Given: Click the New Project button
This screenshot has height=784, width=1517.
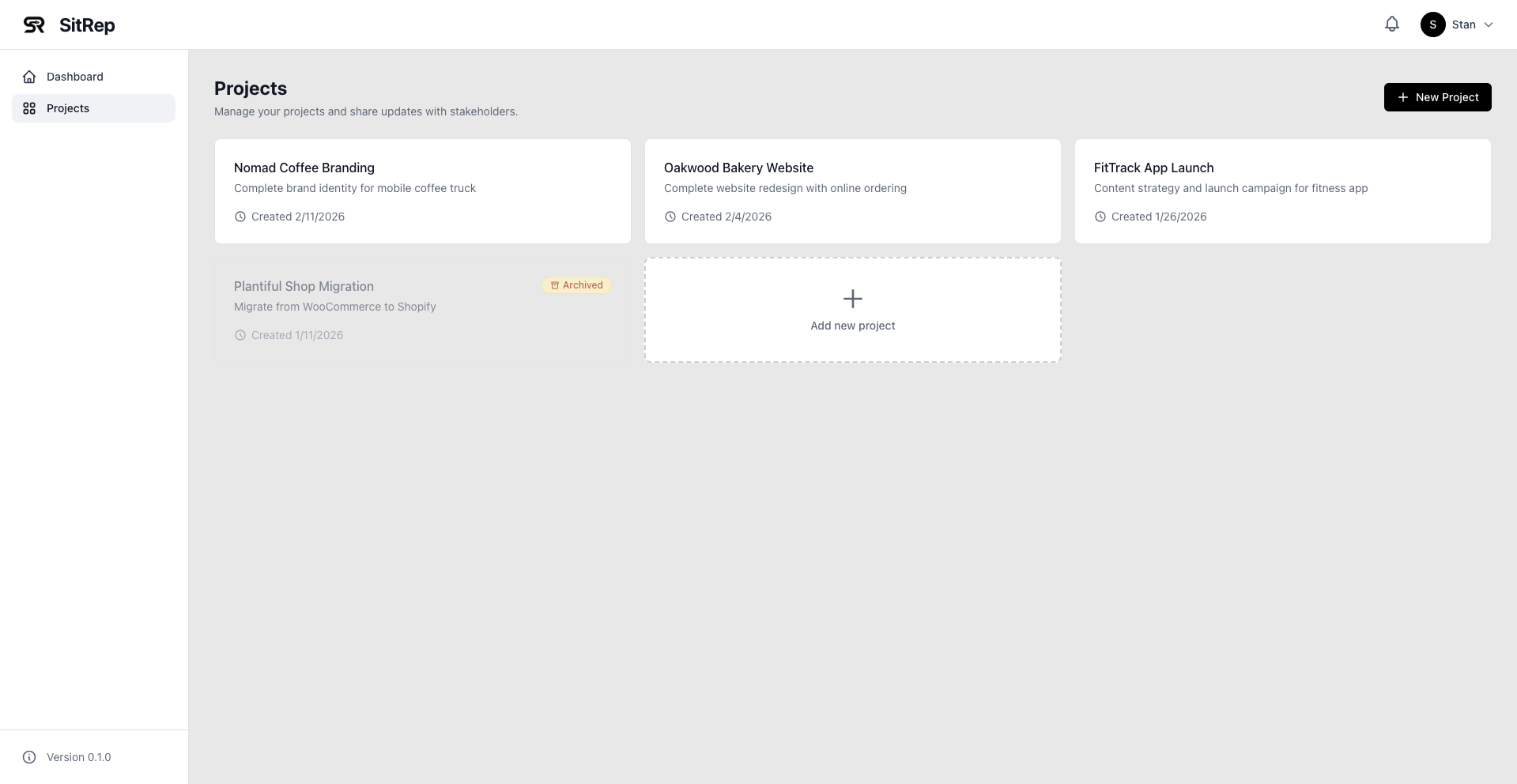Looking at the screenshot, I should [1437, 96].
